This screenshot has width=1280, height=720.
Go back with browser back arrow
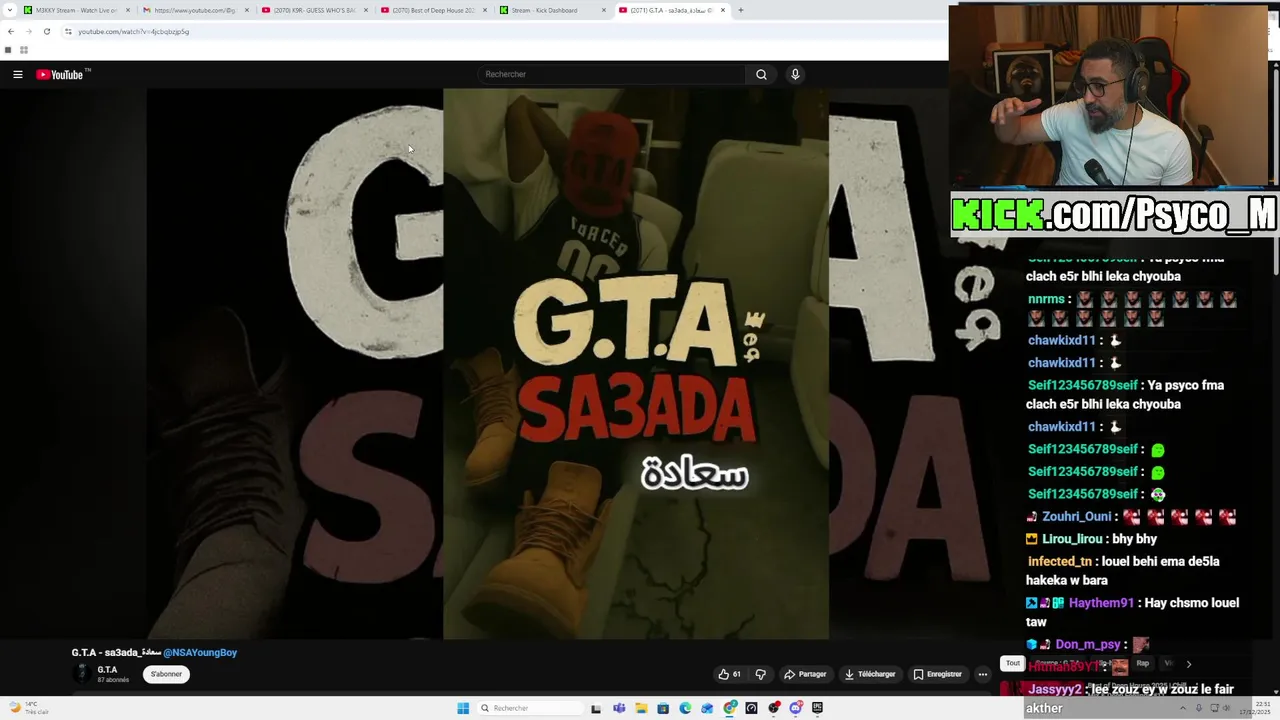[x=11, y=31]
